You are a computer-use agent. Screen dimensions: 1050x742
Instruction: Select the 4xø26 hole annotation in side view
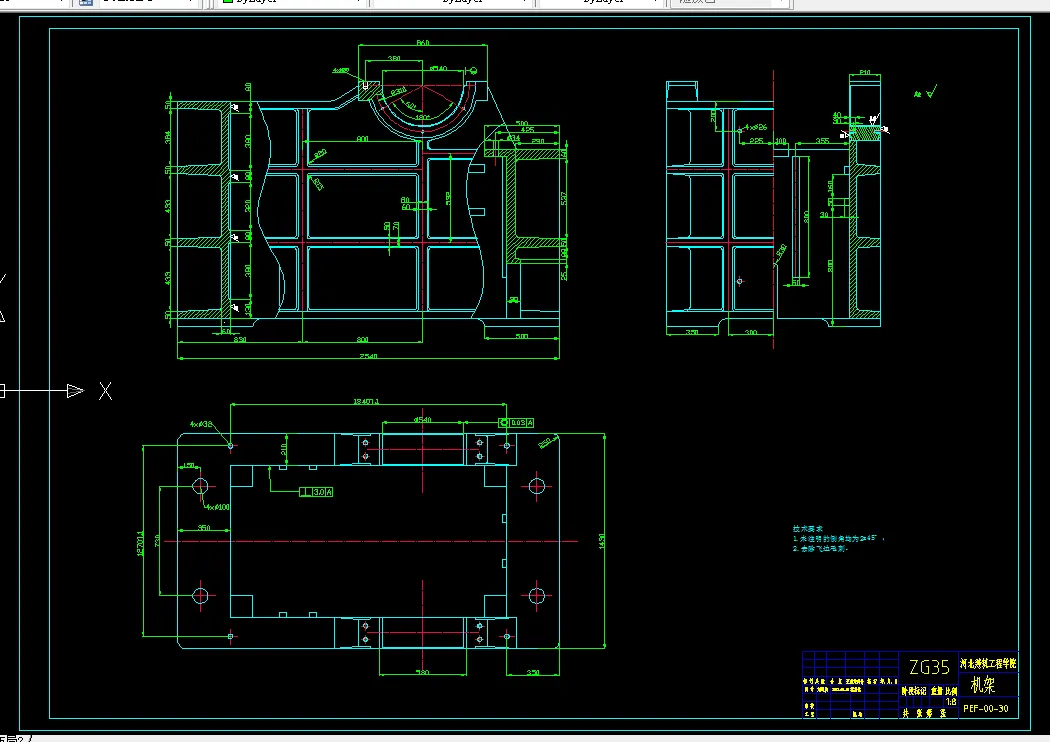[756, 127]
